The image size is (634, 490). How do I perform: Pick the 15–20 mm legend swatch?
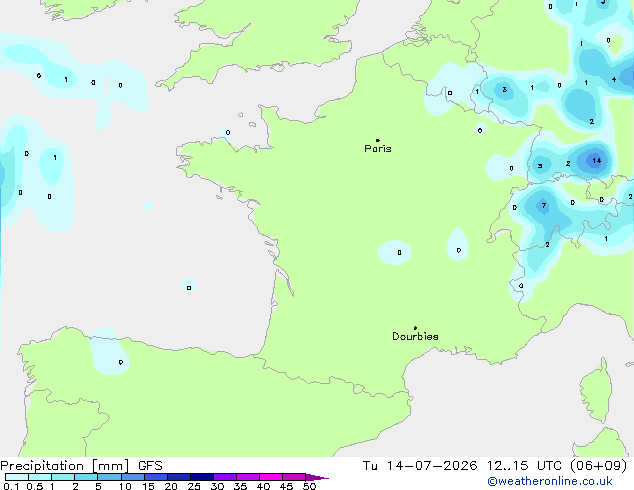point(156,477)
